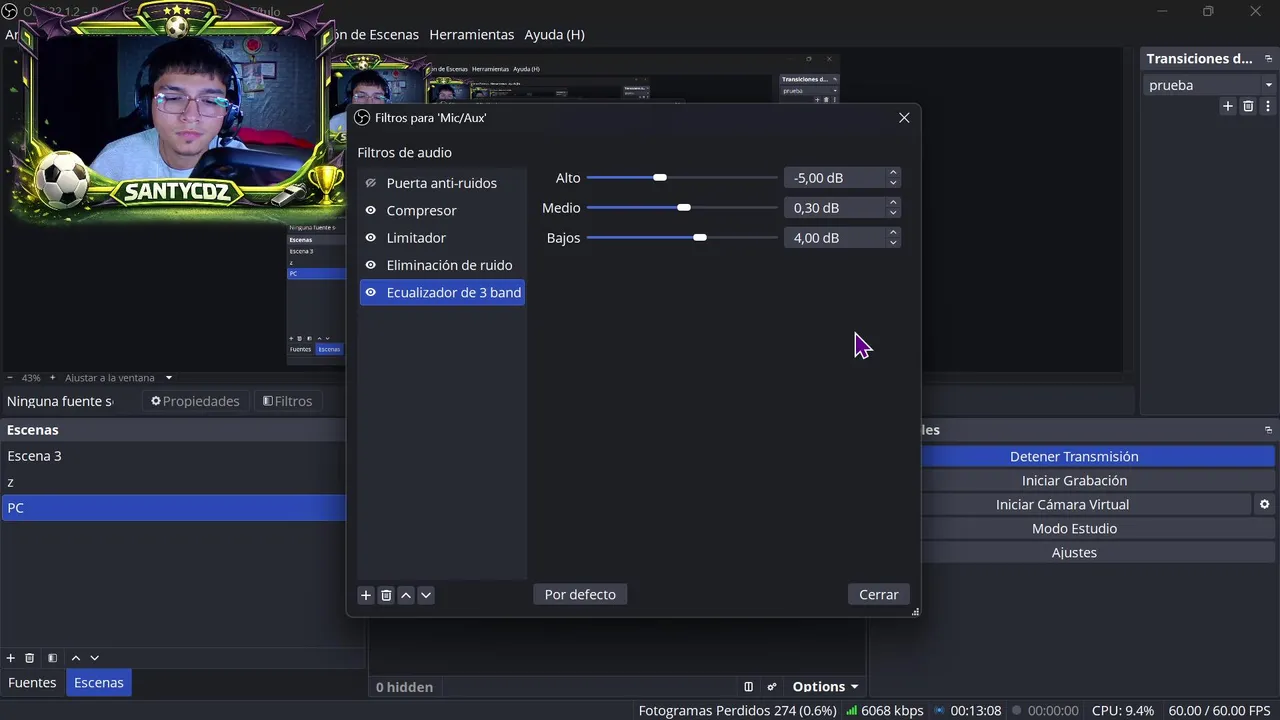Decrease Bajos value with down stepper arrow

pyautogui.click(x=893, y=243)
